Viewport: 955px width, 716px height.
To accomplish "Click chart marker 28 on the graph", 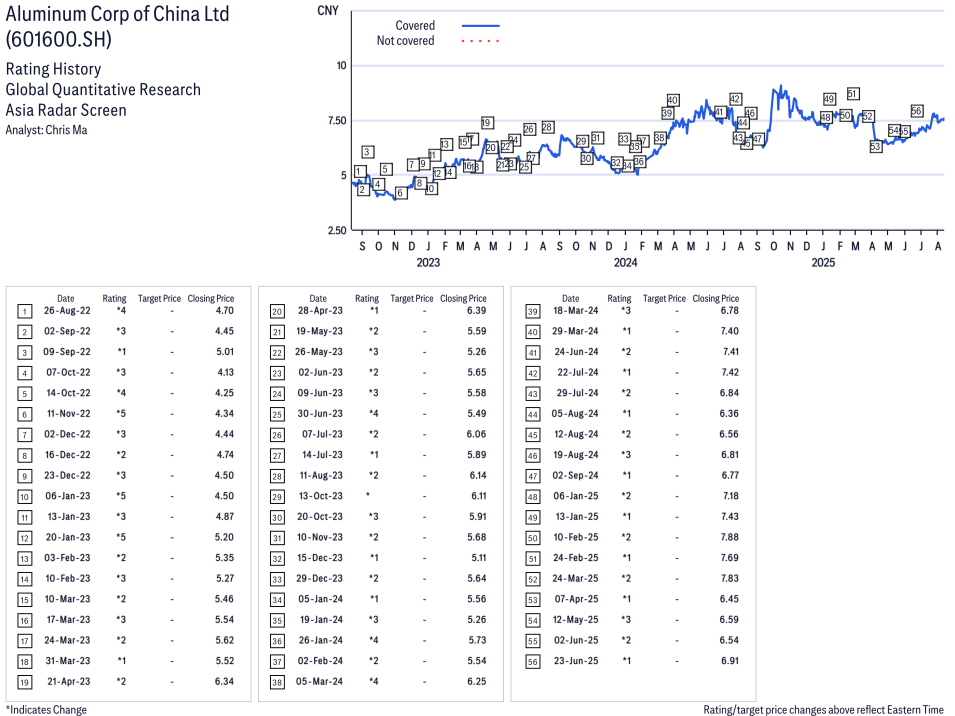I will [x=548, y=127].
